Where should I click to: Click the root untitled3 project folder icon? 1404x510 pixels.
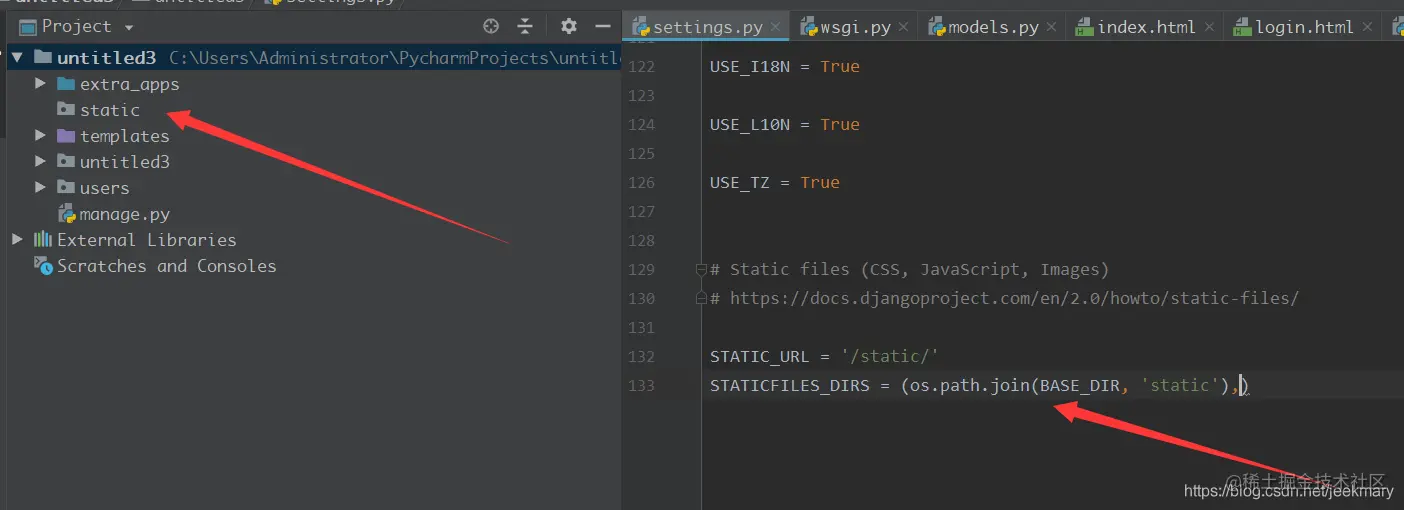tap(43, 58)
